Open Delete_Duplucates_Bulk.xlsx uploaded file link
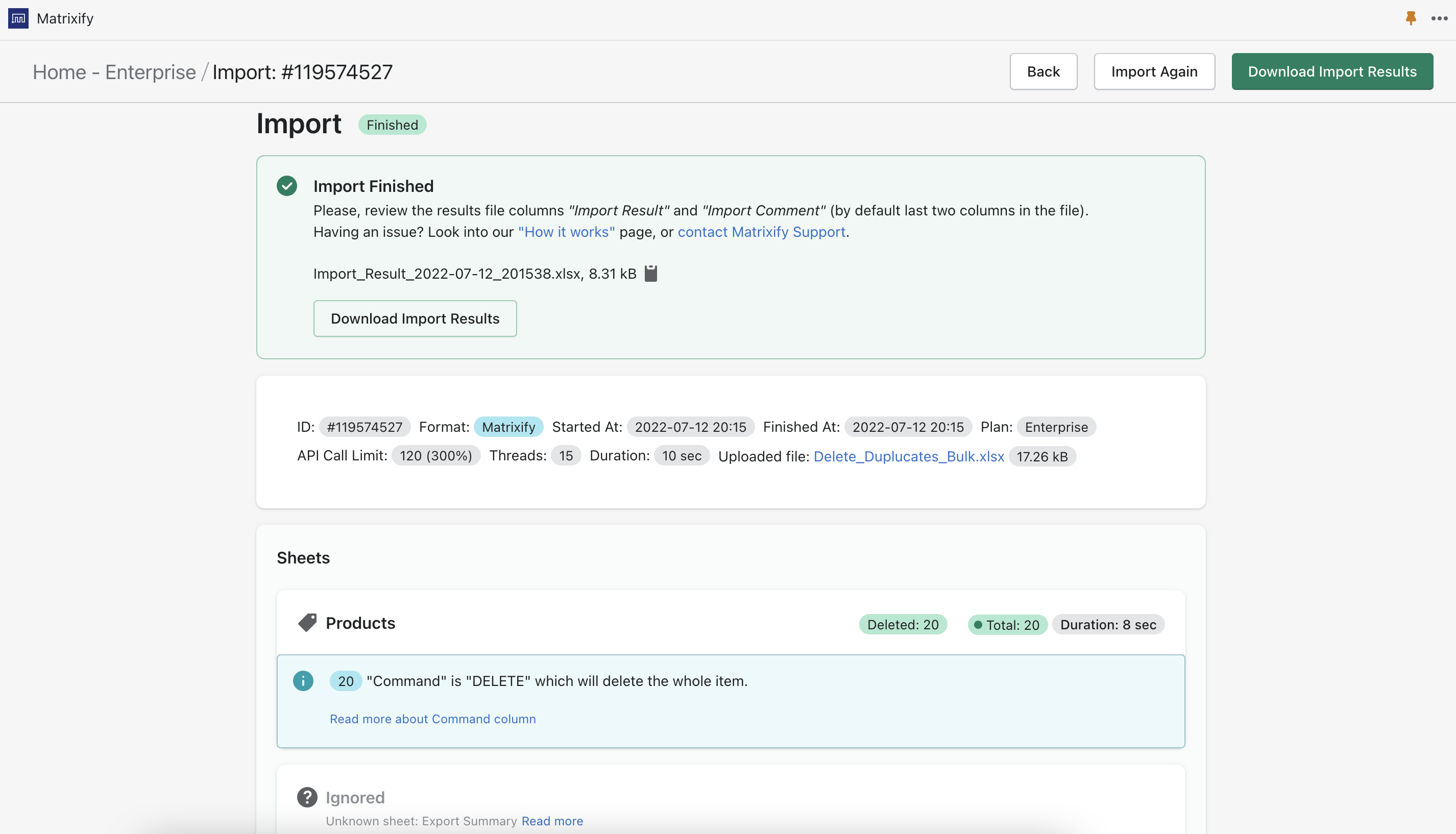 coord(908,456)
